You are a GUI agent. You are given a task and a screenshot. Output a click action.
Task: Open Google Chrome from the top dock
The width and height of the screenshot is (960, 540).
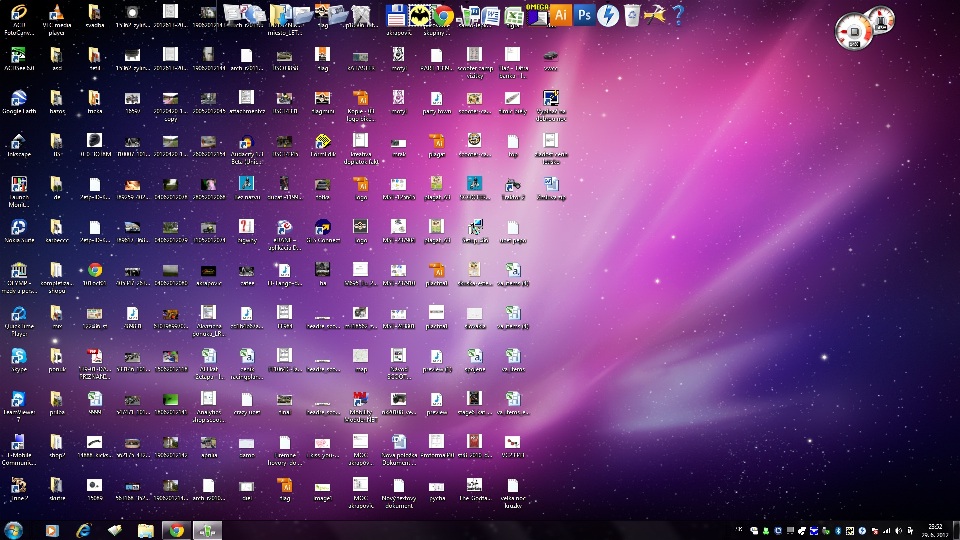[443, 15]
